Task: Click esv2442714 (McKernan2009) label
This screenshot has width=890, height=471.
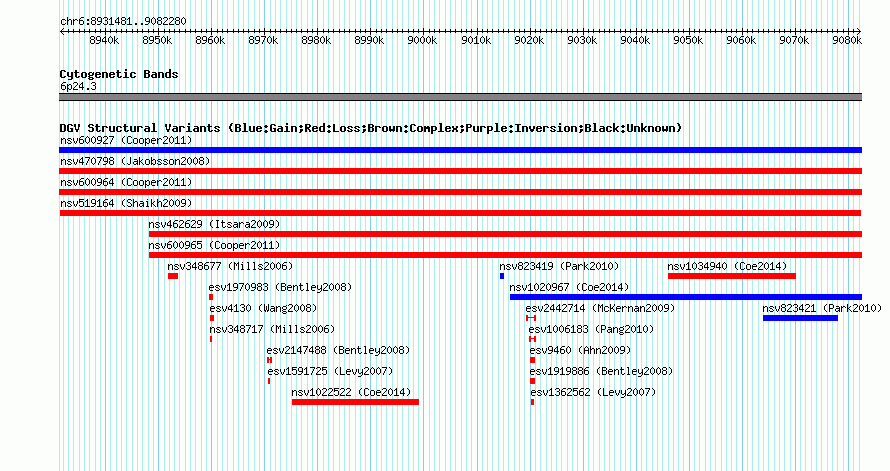Action: [x=601, y=308]
